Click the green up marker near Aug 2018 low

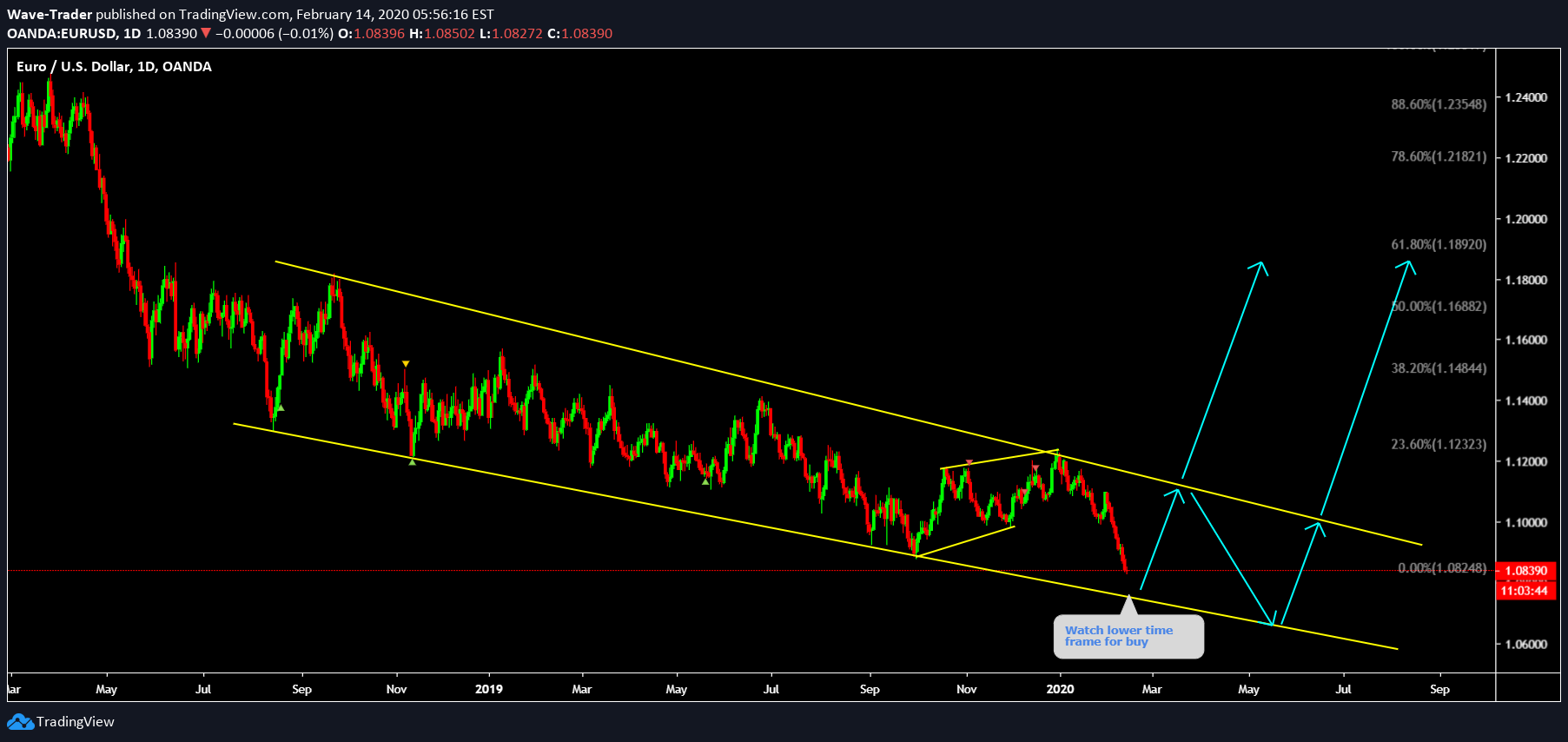pyautogui.click(x=280, y=407)
